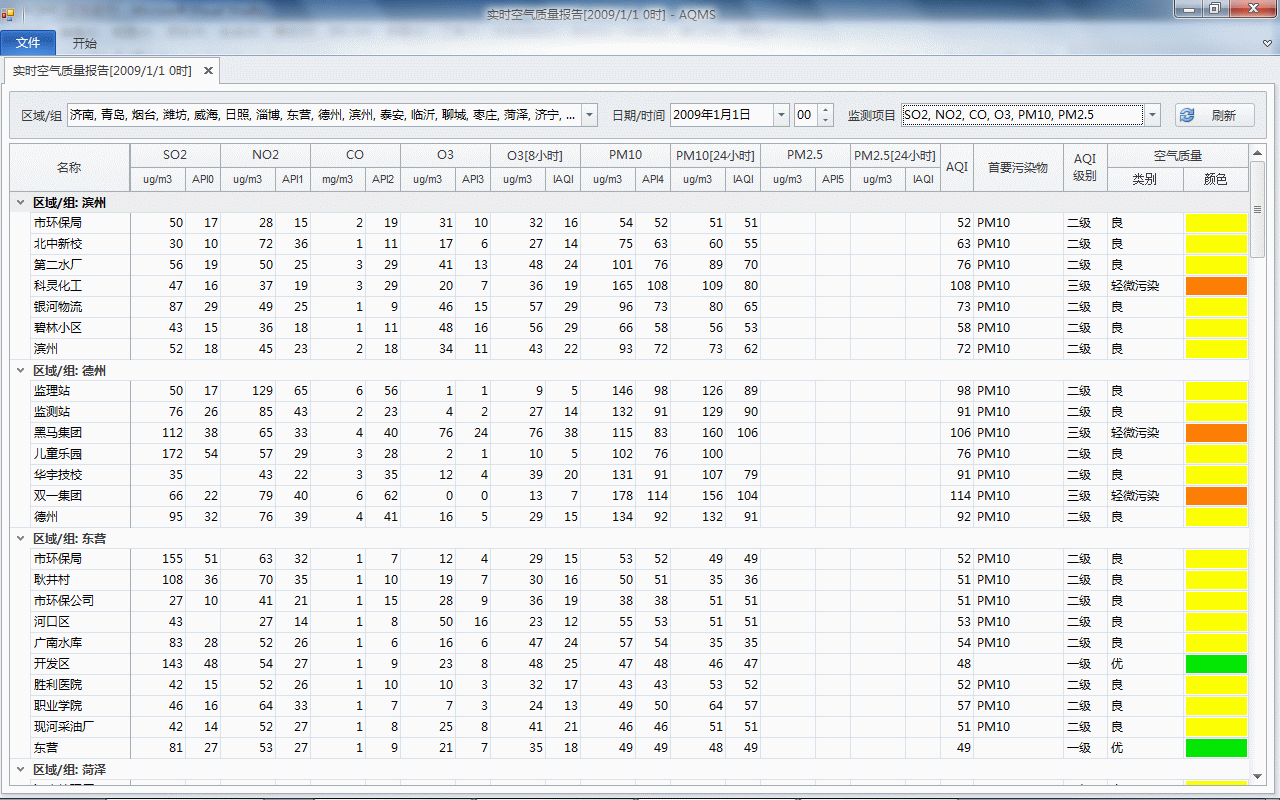
Task: Click the AQI 级别 column header
Action: point(1085,167)
